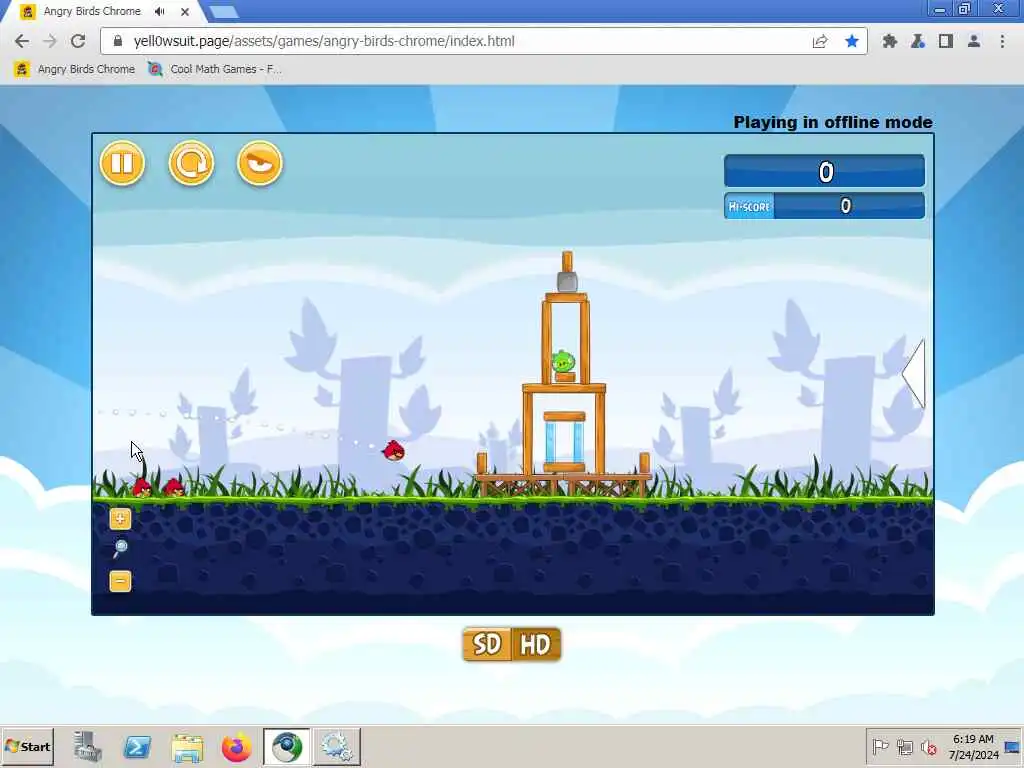Click the show desktop icon
This screenshot has height=768, width=1024.
[x=1012, y=746]
